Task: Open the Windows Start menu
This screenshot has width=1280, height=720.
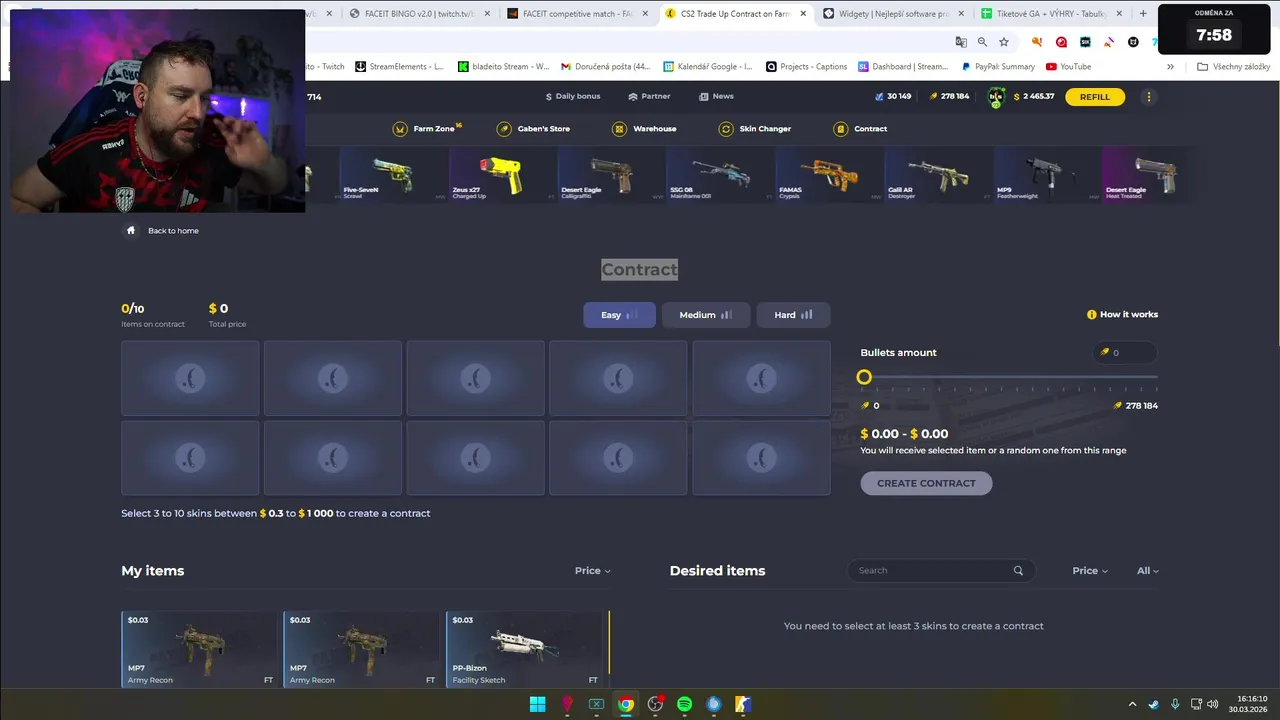Action: [x=537, y=704]
